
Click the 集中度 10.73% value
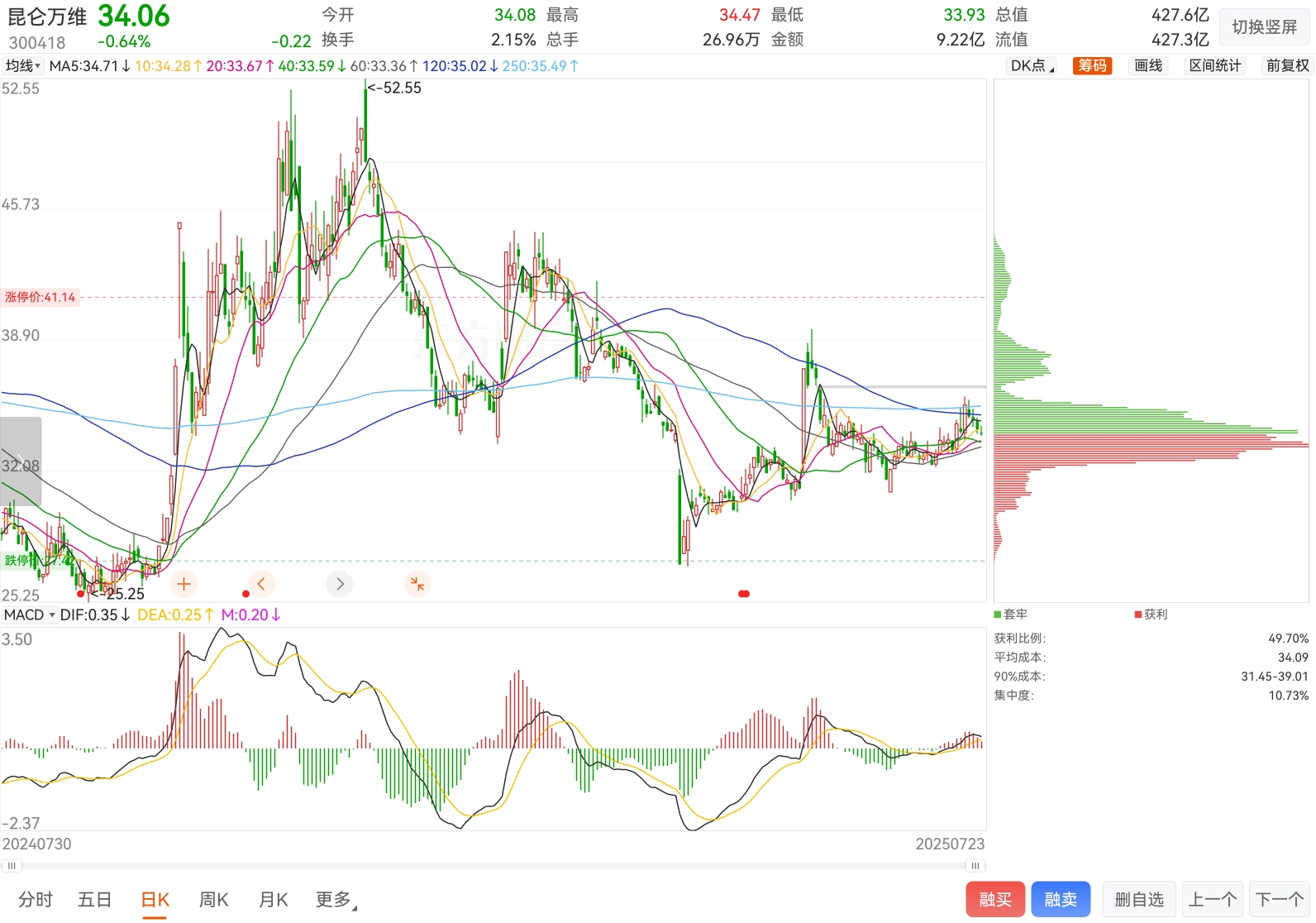pos(1288,696)
